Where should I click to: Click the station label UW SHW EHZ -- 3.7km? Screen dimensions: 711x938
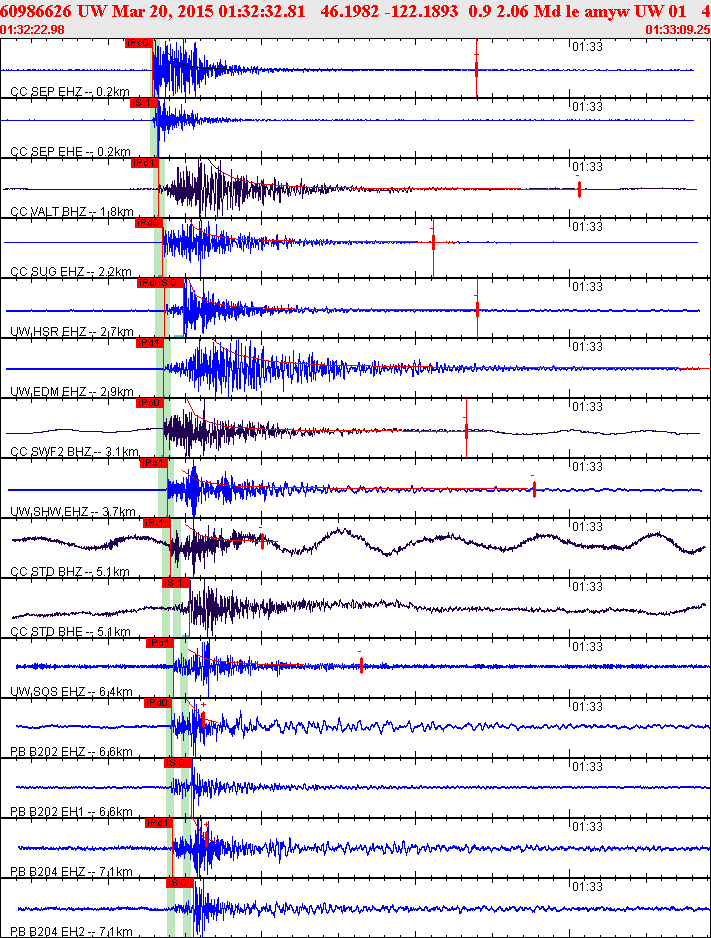pyautogui.click(x=73, y=511)
